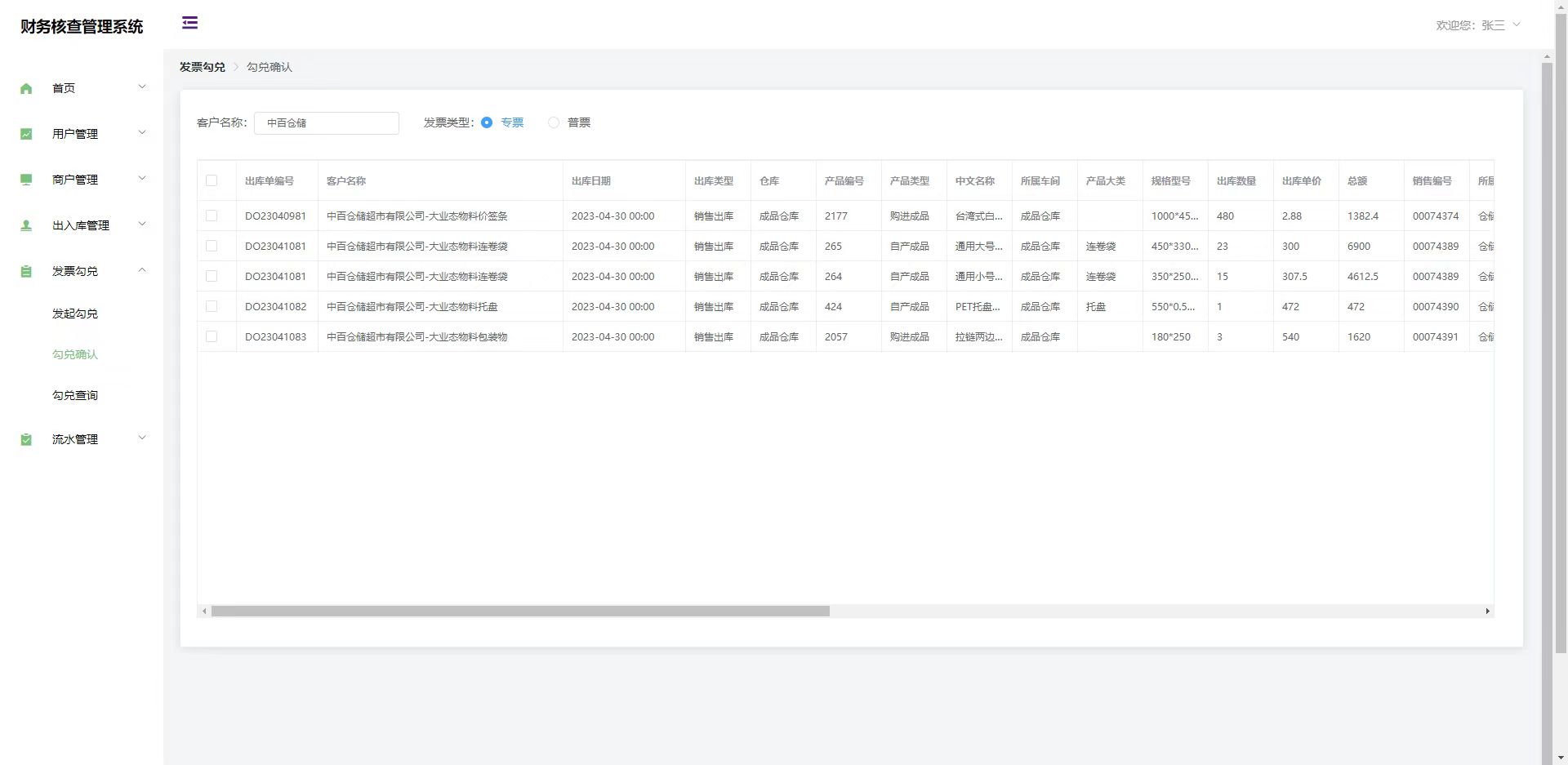Image resolution: width=1568 pixels, height=765 pixels.
Task: Click the clipboard icon beside 发票勾兑
Action: tap(26, 271)
